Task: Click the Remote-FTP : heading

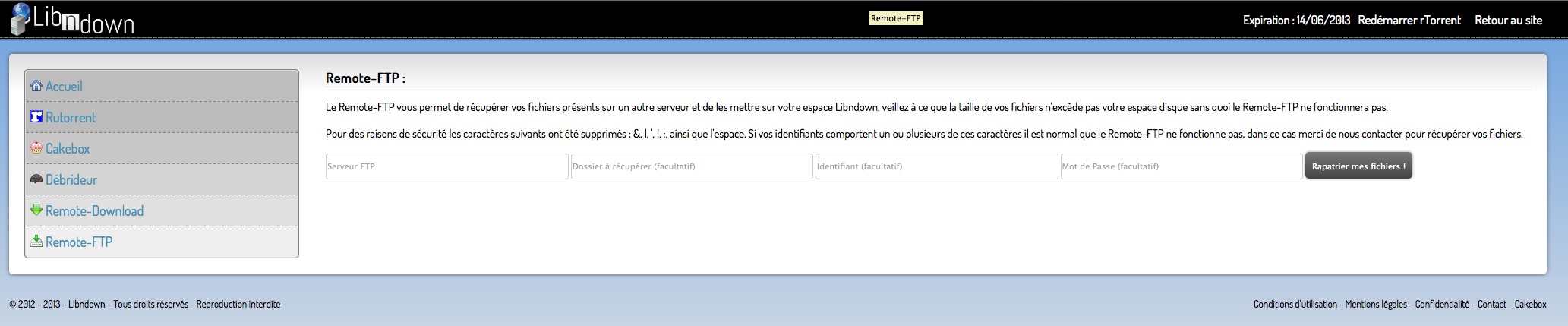Action: point(365,78)
